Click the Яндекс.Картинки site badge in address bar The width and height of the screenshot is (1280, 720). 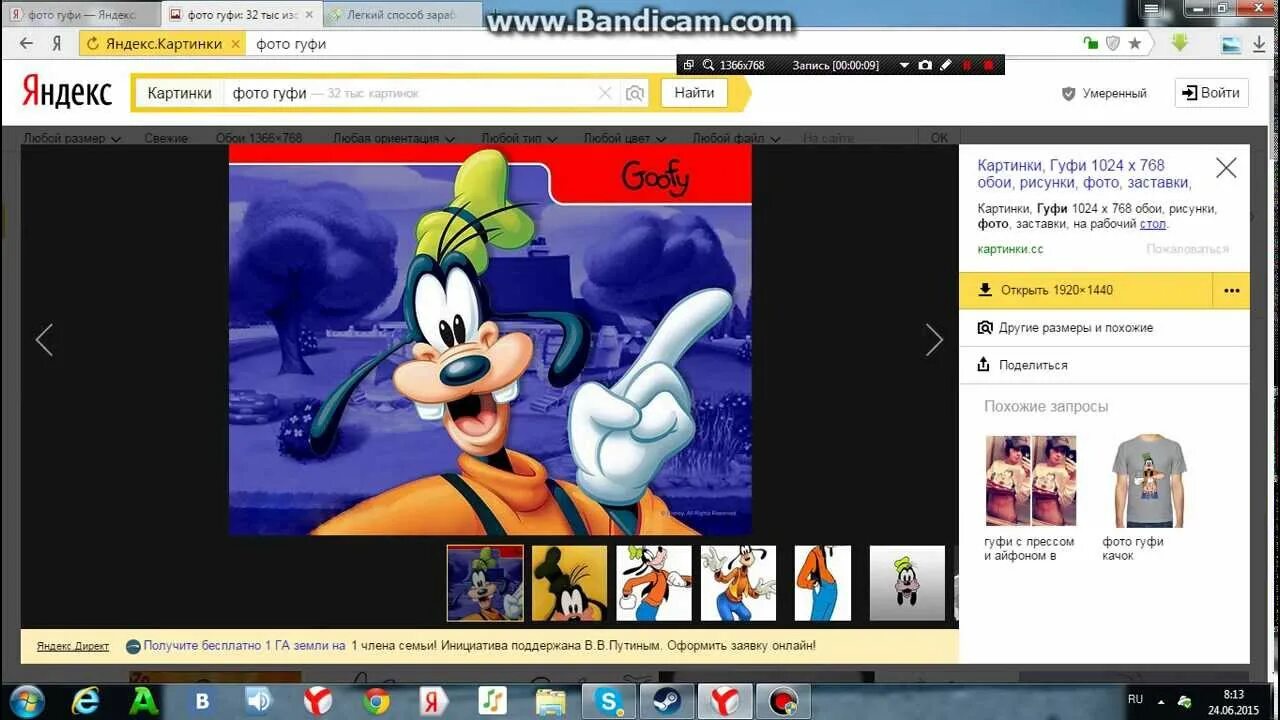pos(163,44)
